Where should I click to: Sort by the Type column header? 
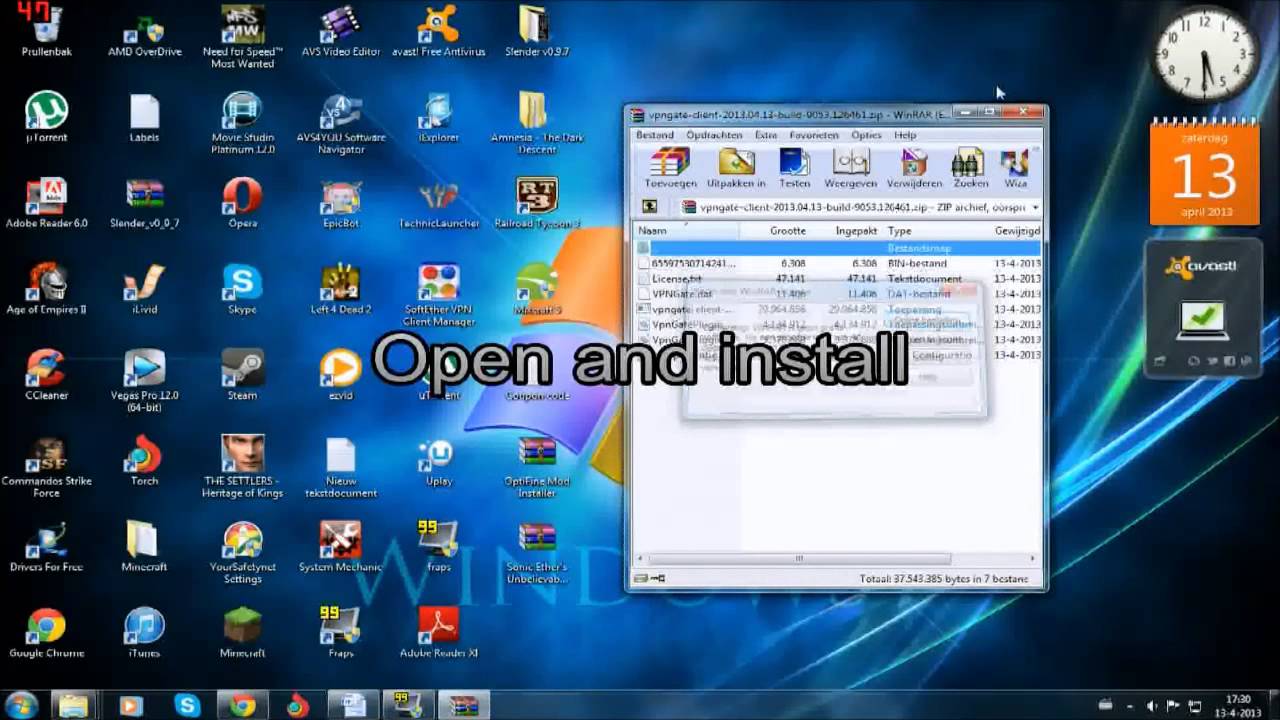936,231
